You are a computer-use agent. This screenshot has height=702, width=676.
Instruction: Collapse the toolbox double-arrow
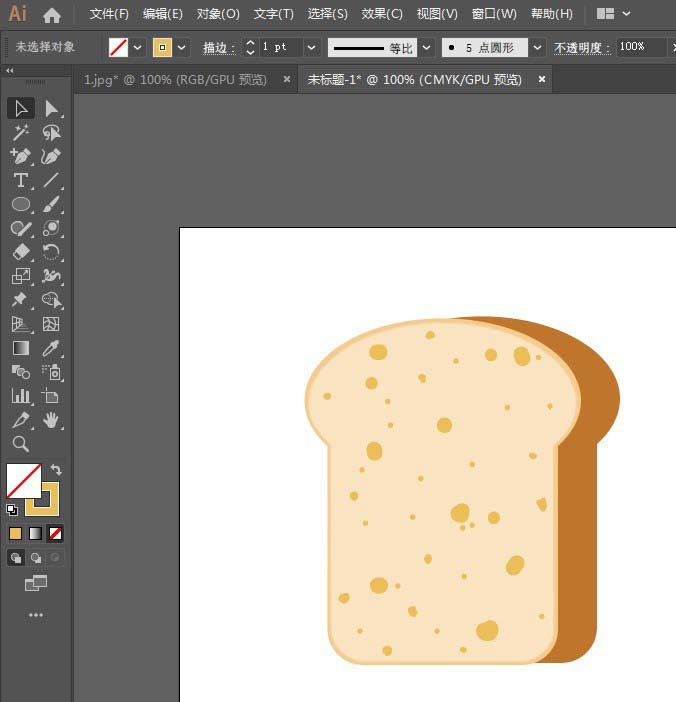coord(9,71)
